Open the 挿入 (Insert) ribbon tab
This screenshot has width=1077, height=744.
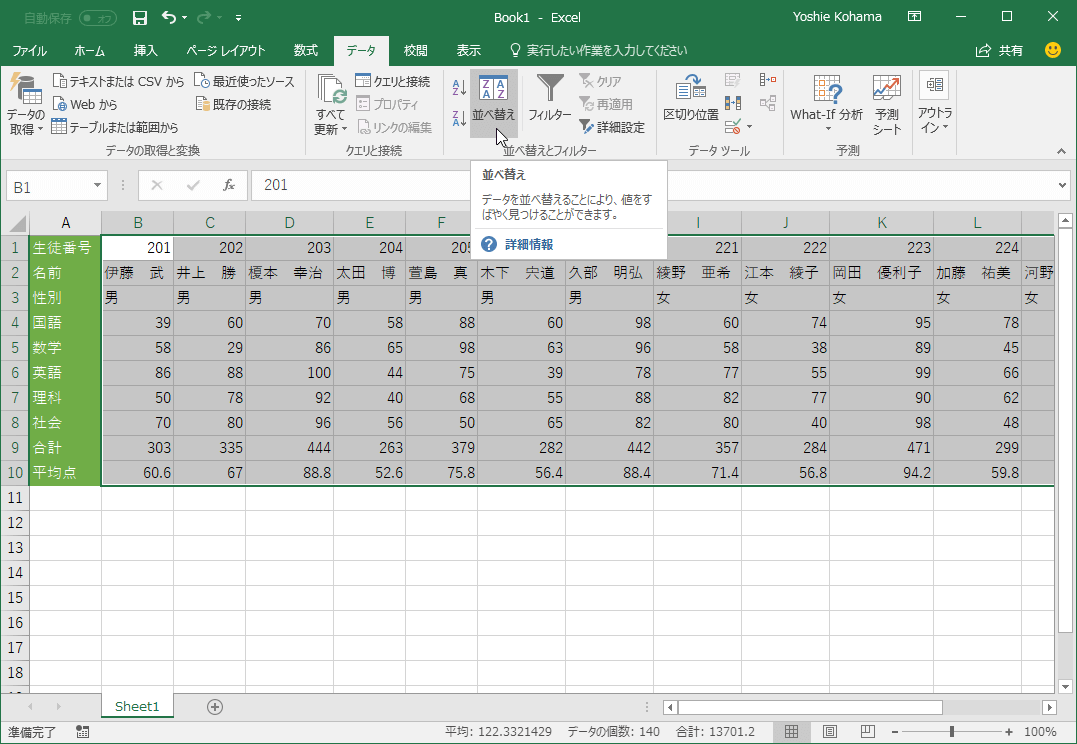(145, 50)
